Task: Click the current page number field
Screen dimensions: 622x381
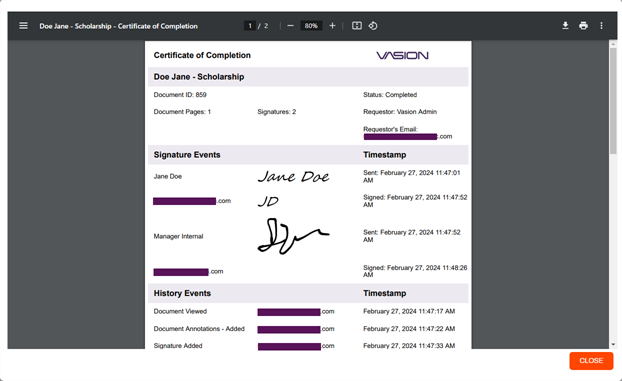Action: [250, 26]
